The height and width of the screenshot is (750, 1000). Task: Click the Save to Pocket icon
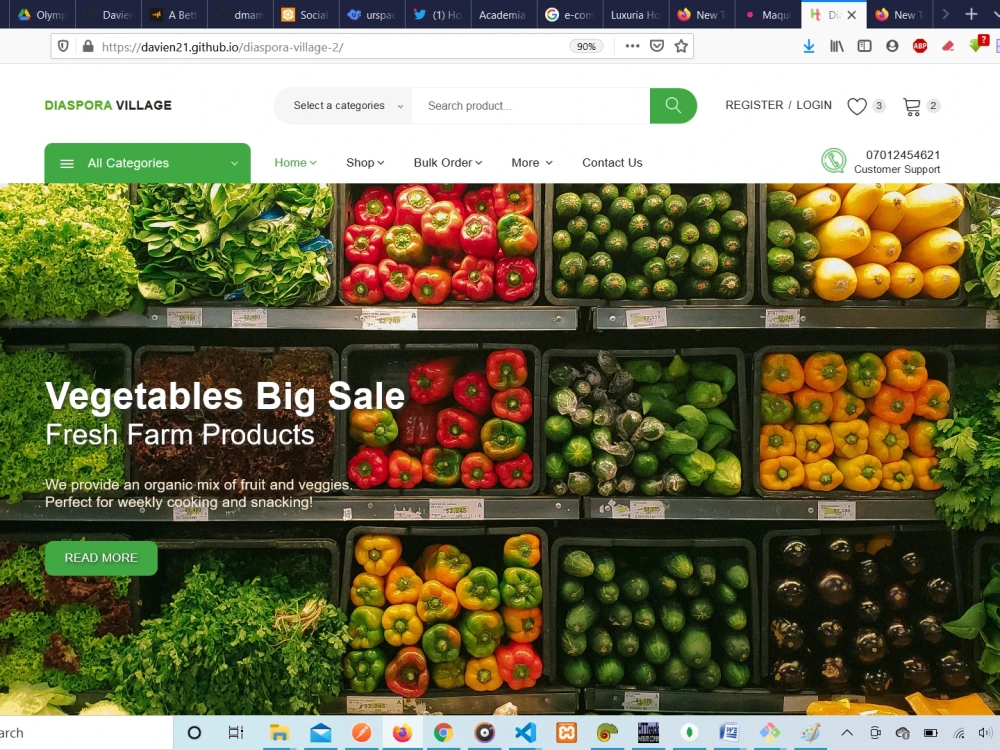coord(657,46)
